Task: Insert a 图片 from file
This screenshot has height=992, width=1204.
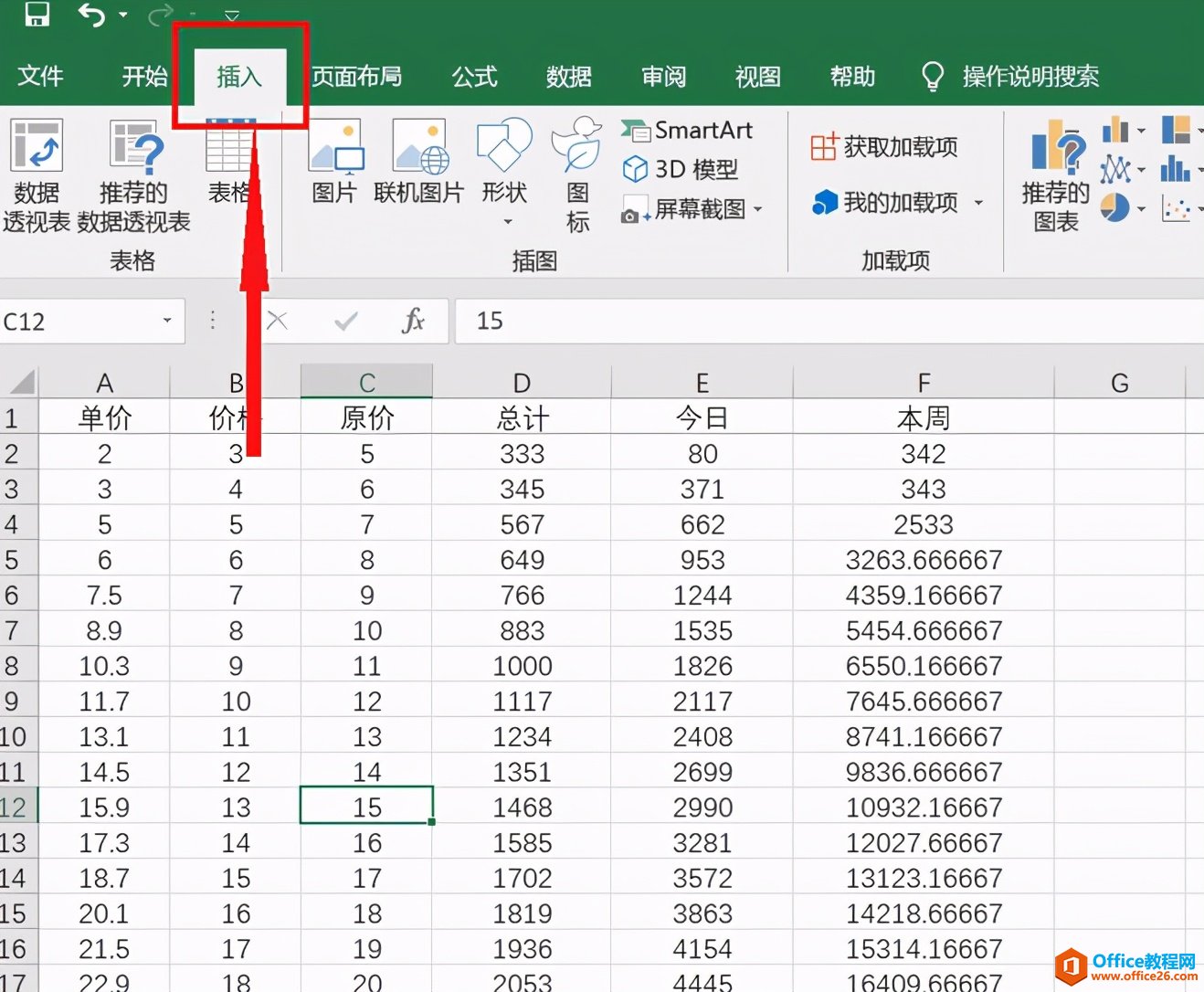Action: [x=334, y=163]
